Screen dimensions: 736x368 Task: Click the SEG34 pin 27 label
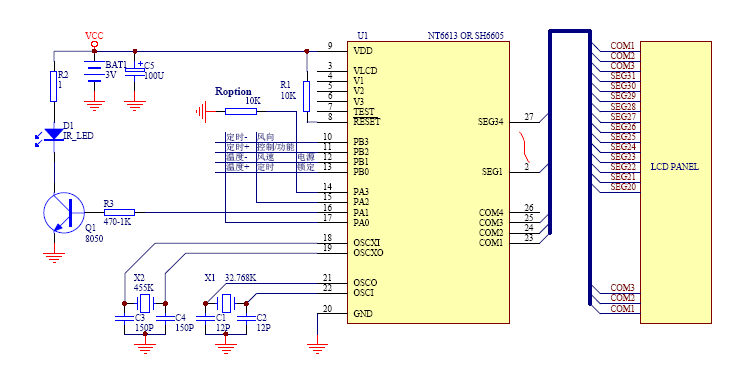491,122
